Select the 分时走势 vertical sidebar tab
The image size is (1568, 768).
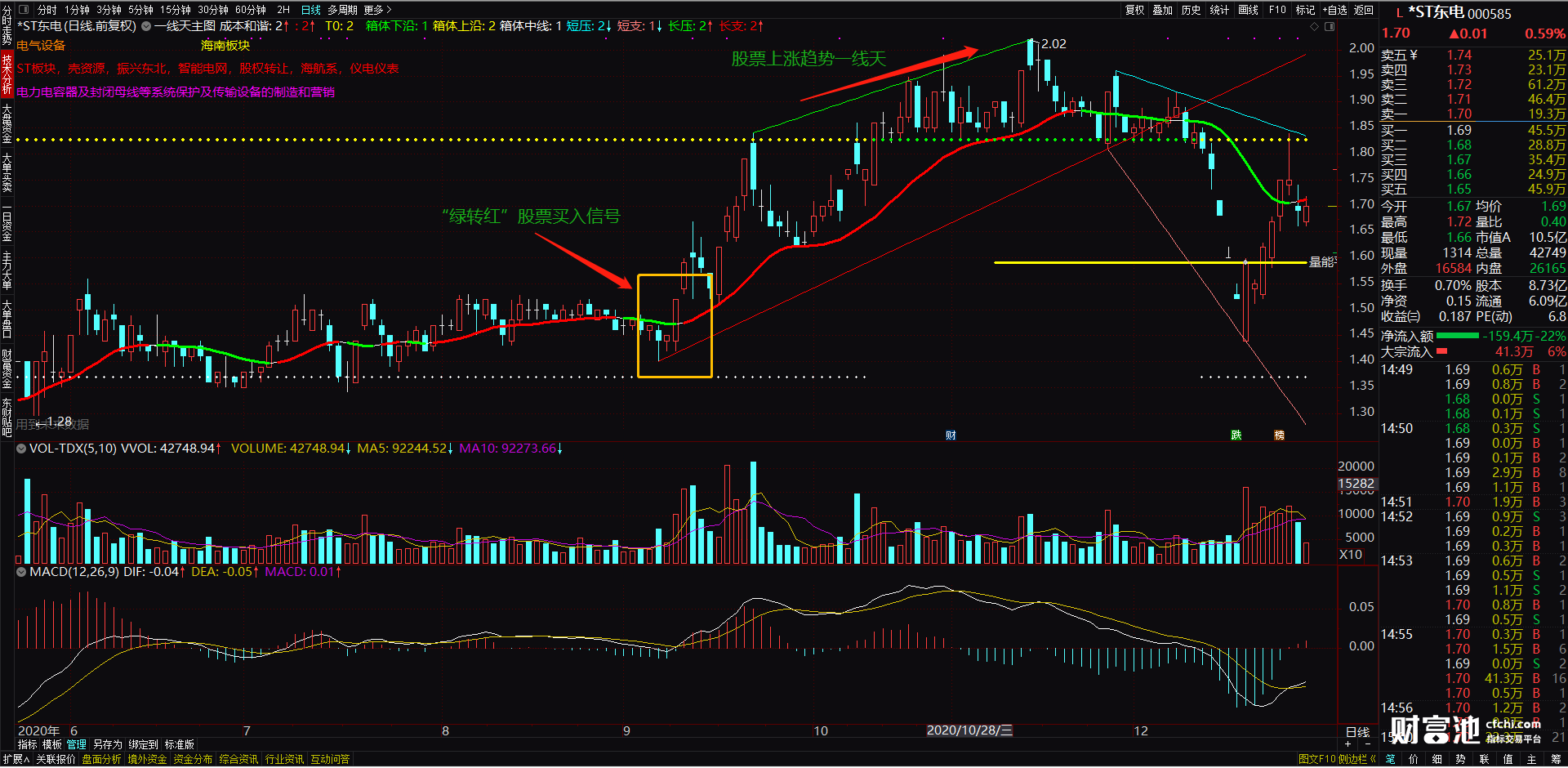coord(7,25)
